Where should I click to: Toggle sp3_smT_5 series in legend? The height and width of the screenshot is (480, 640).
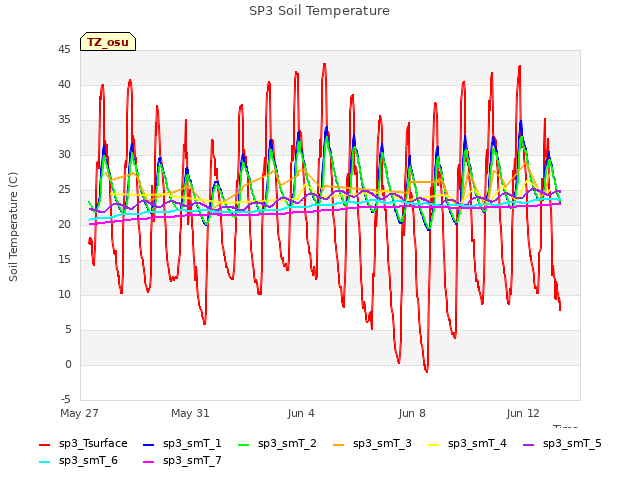pyautogui.click(x=562, y=443)
